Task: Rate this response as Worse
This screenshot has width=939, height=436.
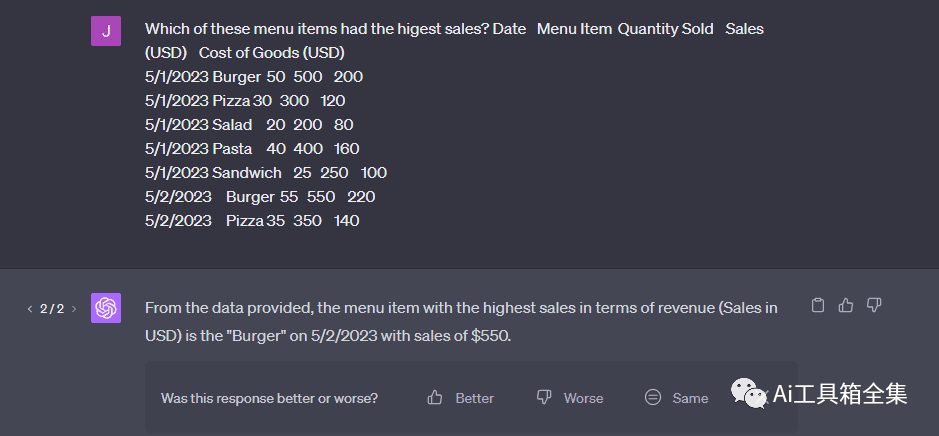Action: coord(570,398)
